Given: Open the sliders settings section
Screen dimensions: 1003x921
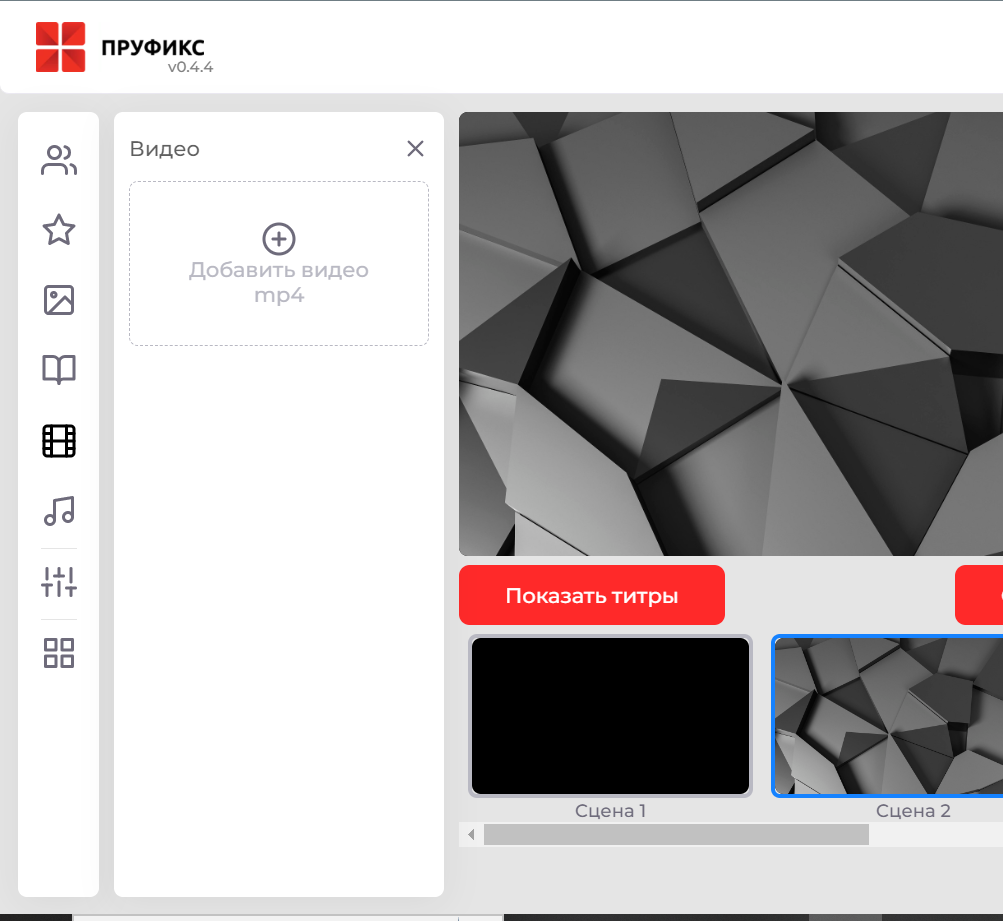Looking at the screenshot, I should [x=59, y=582].
